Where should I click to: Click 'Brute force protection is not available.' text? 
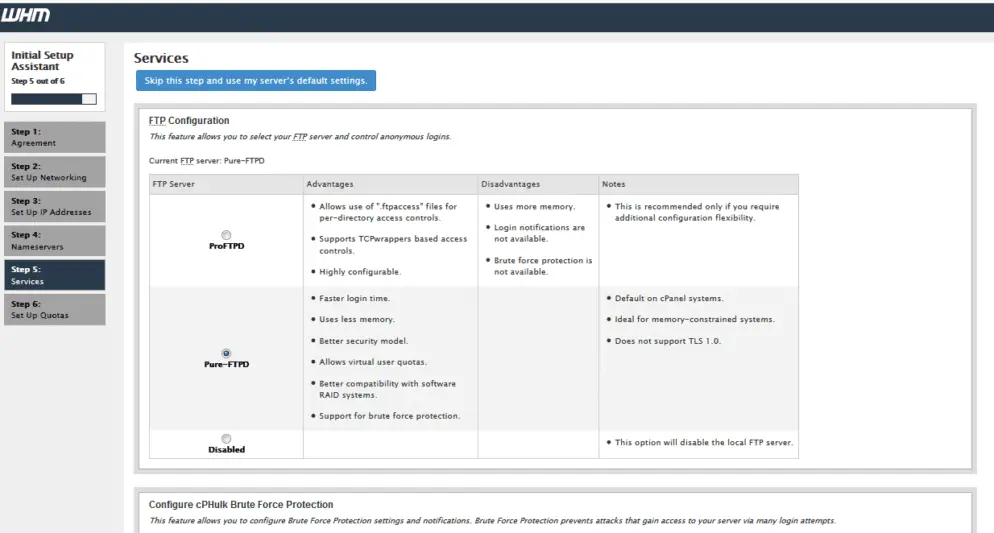click(543, 266)
